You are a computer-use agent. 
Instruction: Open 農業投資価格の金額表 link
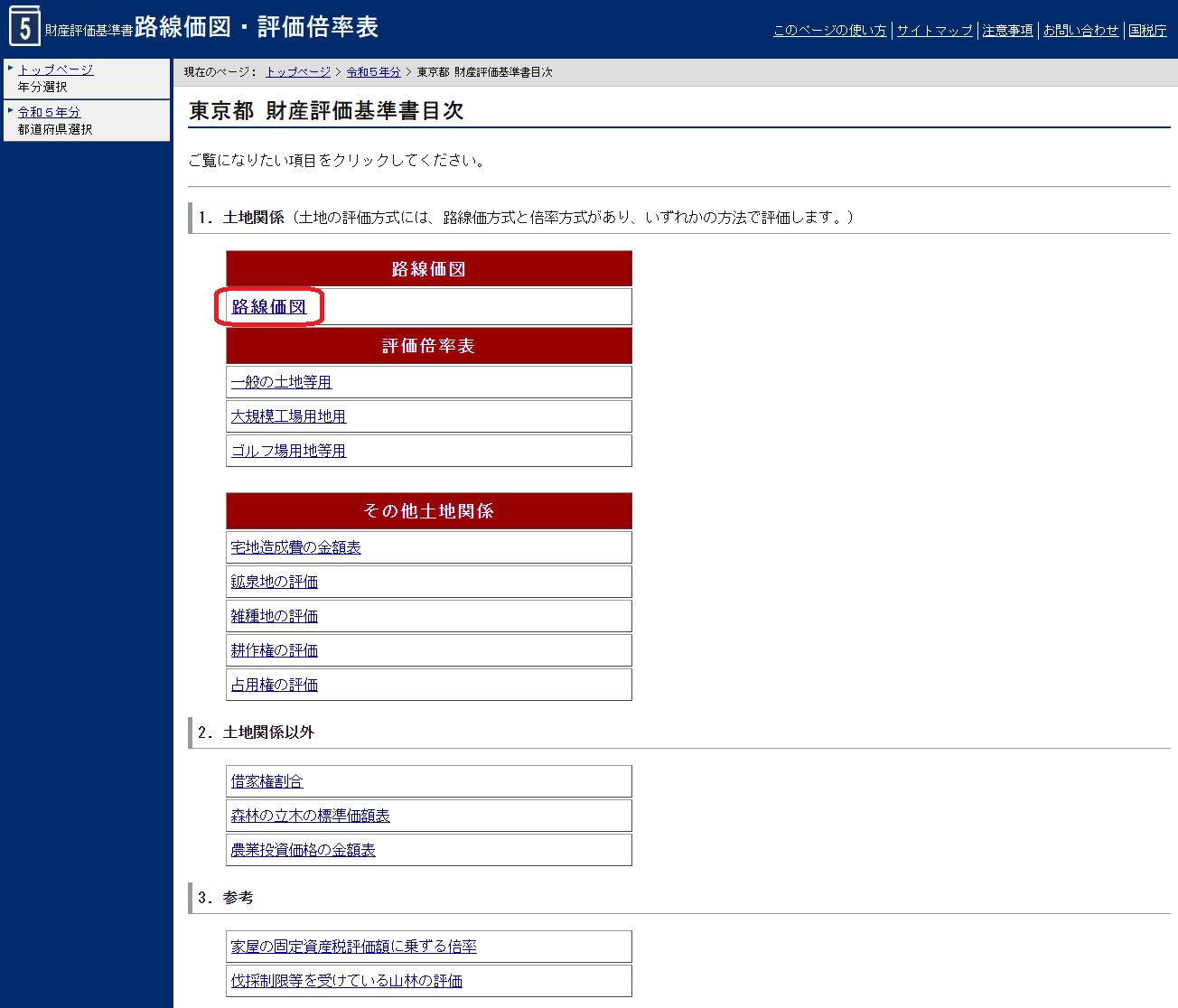[x=303, y=850]
